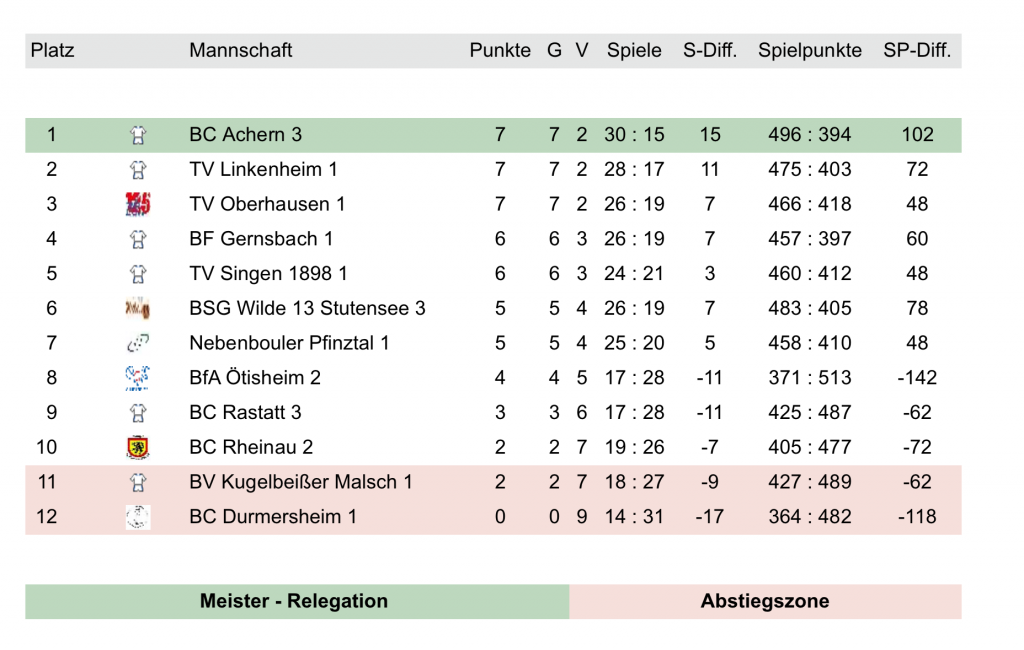Click the BfA Ötisheim 2 team logo
The image size is (1024, 650).
138,378
